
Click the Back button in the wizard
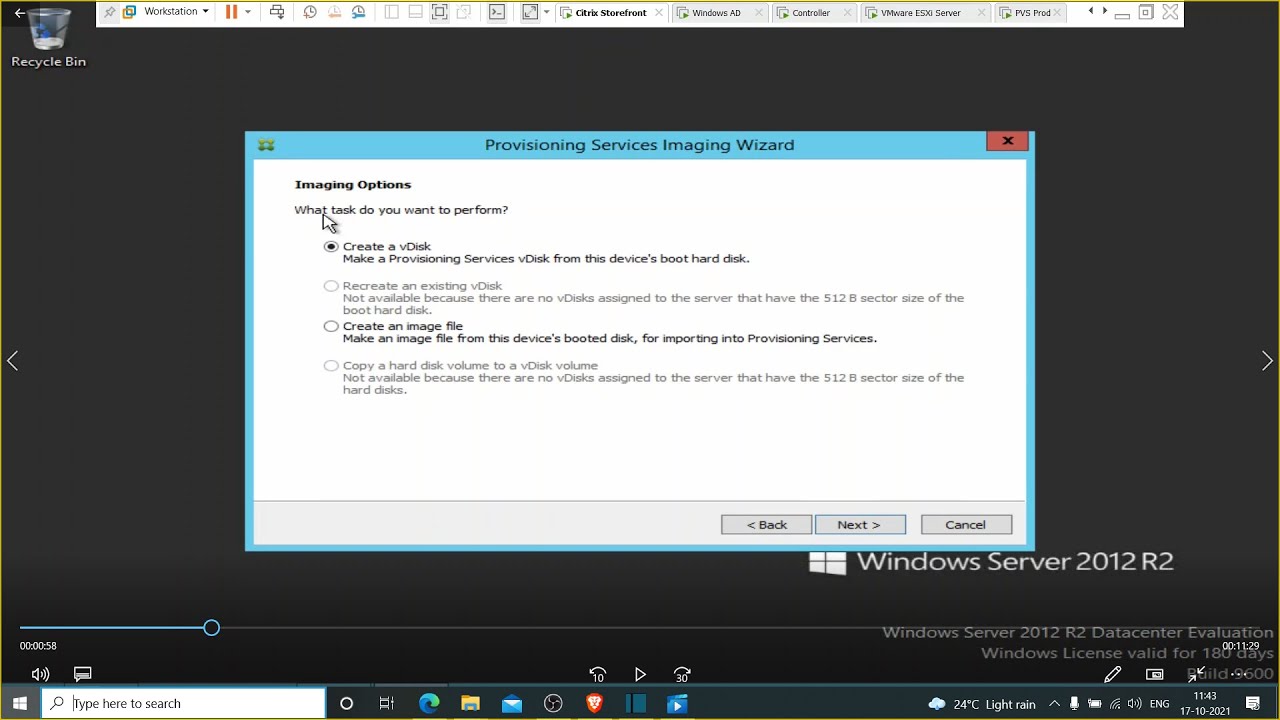(766, 525)
